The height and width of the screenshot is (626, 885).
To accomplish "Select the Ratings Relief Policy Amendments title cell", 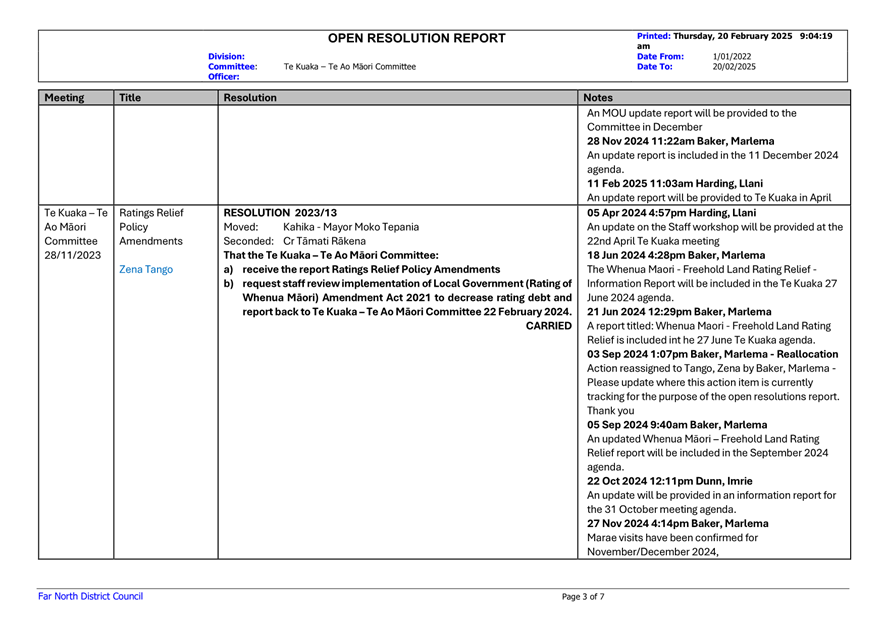I will pos(151,227).
